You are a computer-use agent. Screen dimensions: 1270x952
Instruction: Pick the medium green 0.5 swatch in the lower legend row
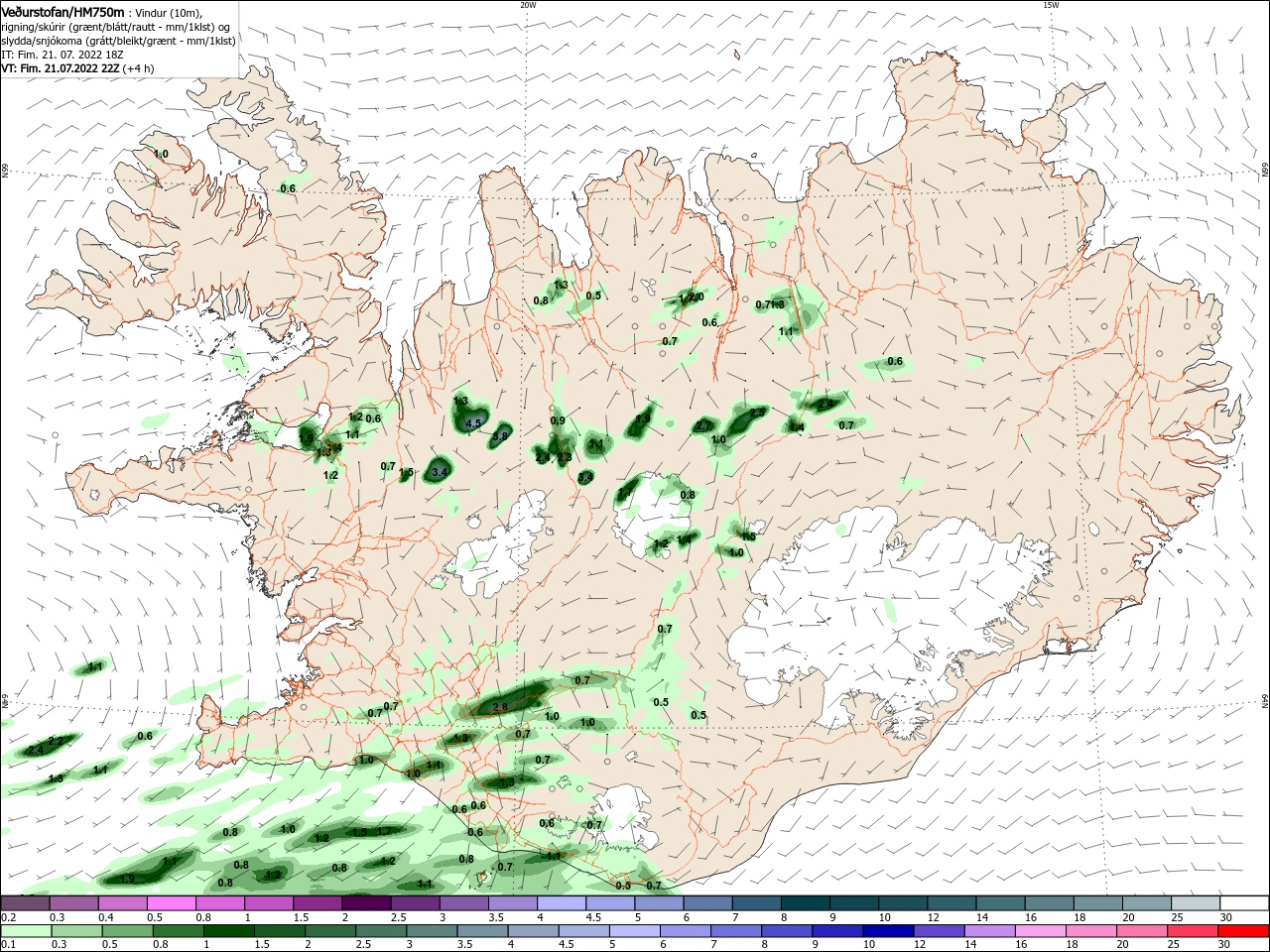[127, 931]
